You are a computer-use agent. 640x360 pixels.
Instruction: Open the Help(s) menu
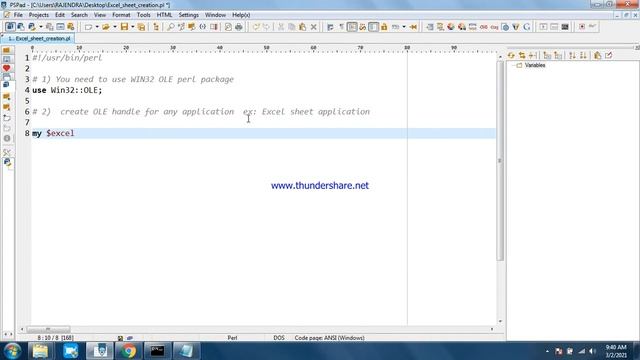[241, 15]
